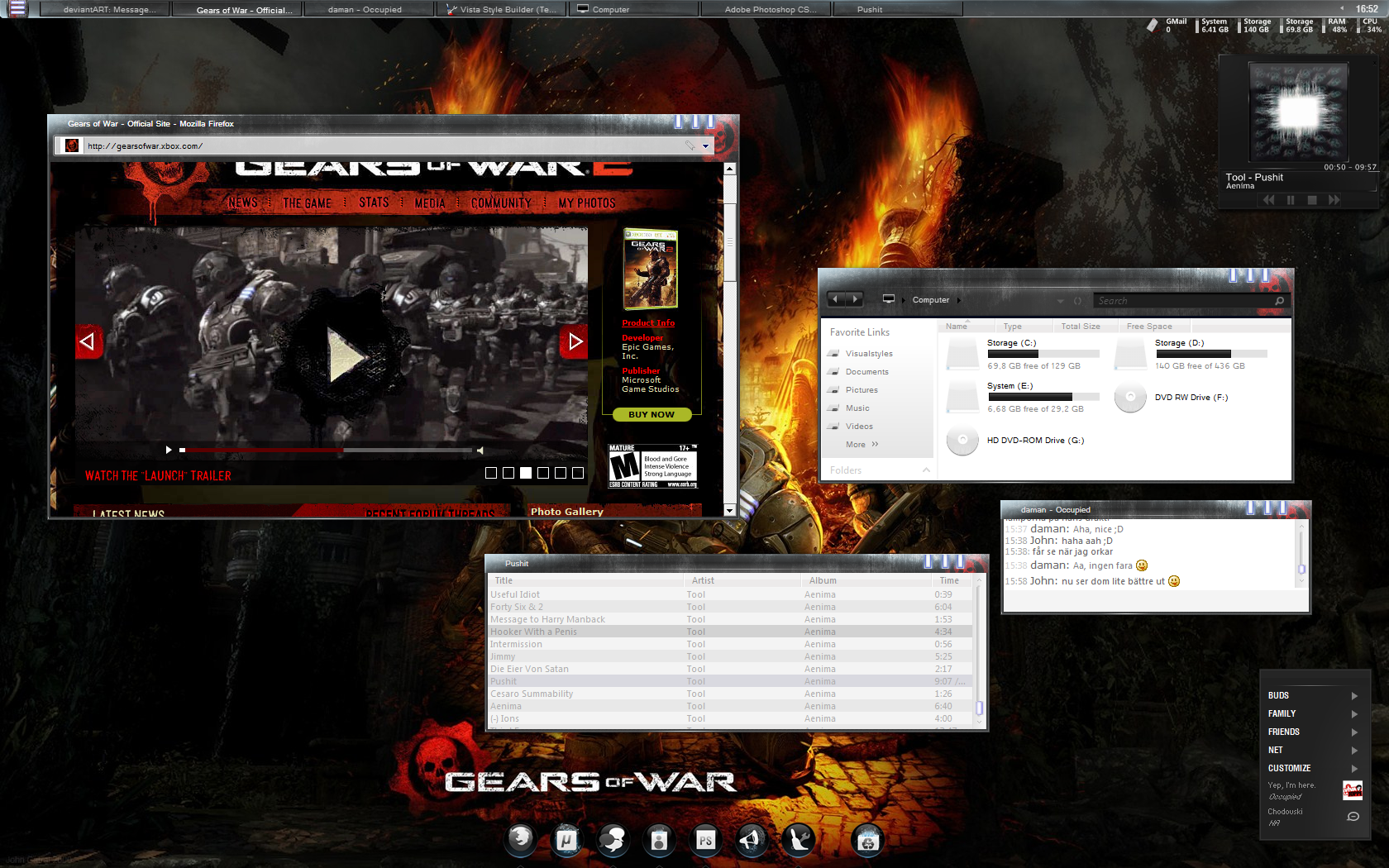This screenshot has height=868, width=1389.
Task: Select the sixth carousel slide indicator
Action: [578, 473]
